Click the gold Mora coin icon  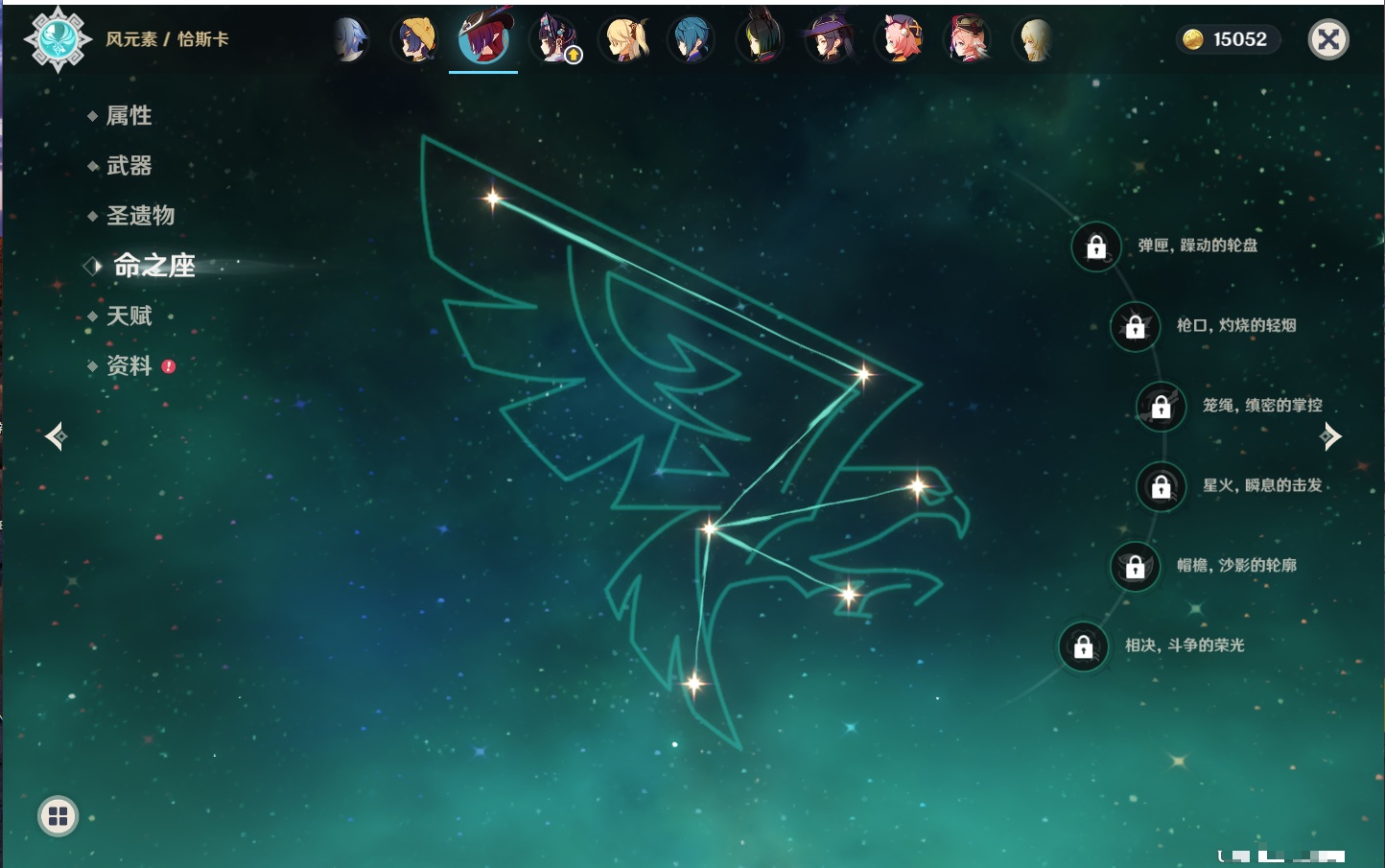pyautogui.click(x=1192, y=39)
